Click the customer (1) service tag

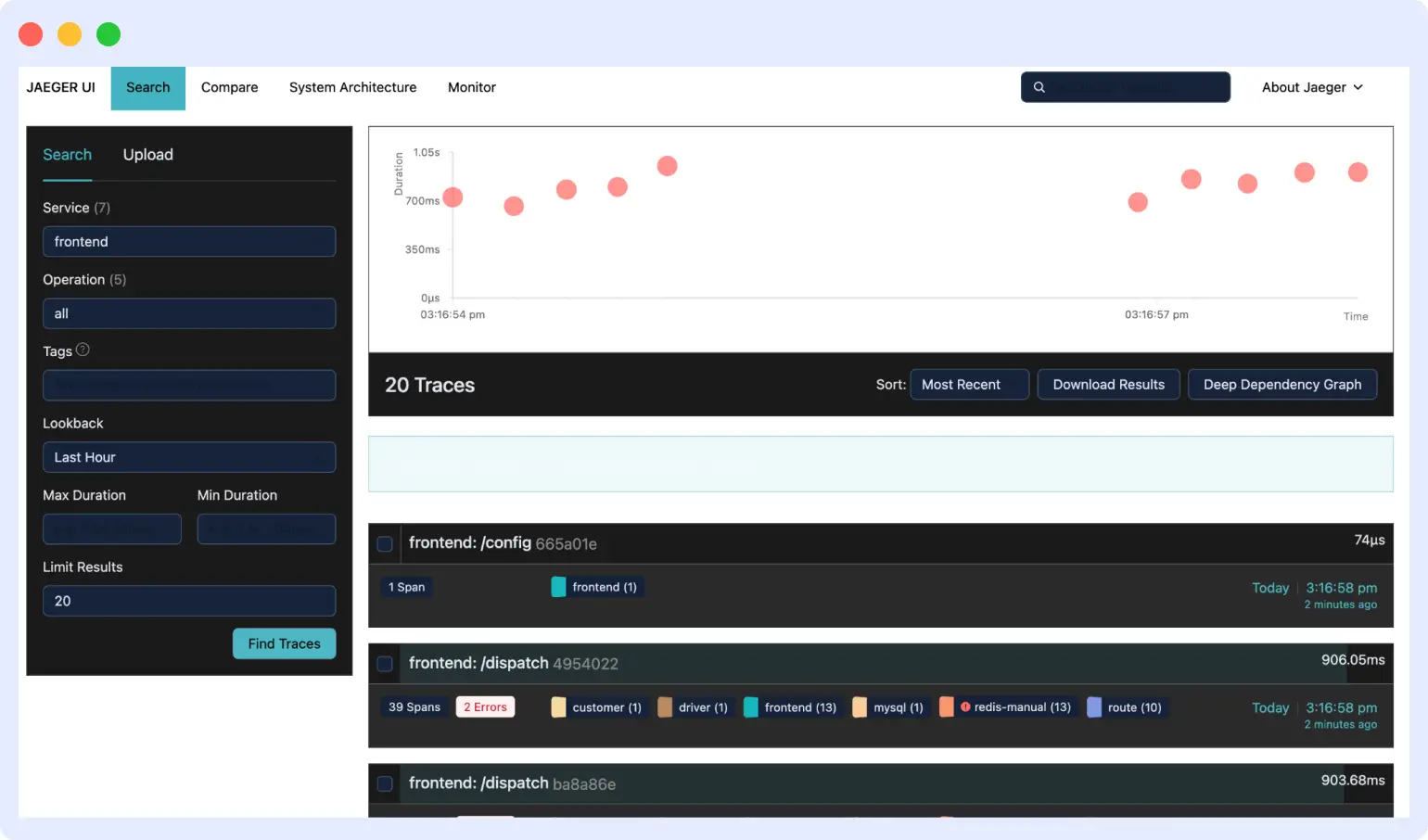(x=599, y=707)
